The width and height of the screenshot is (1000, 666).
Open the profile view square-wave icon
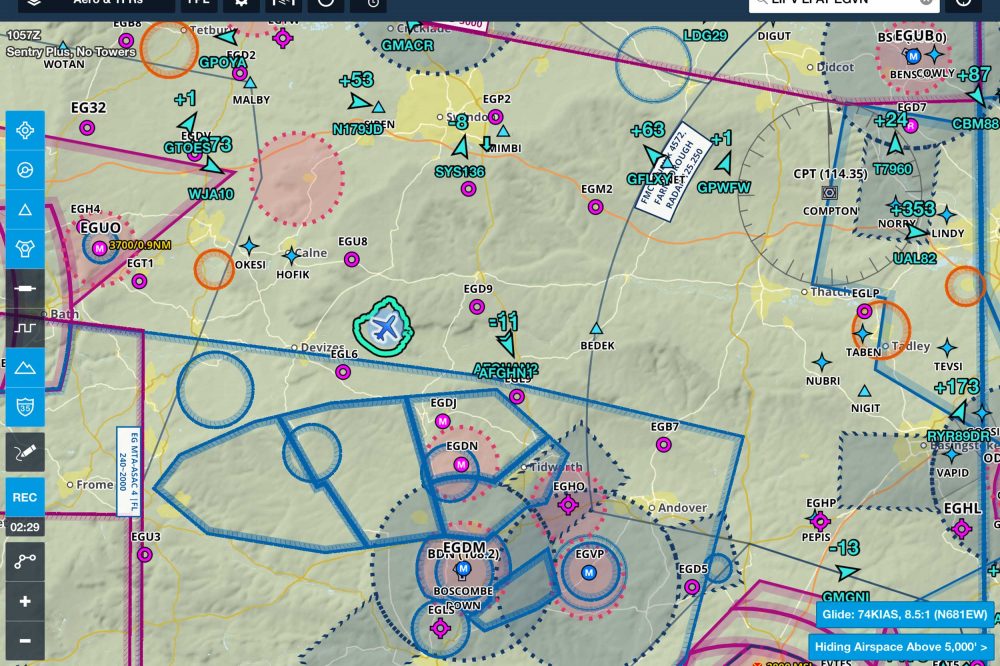25,328
